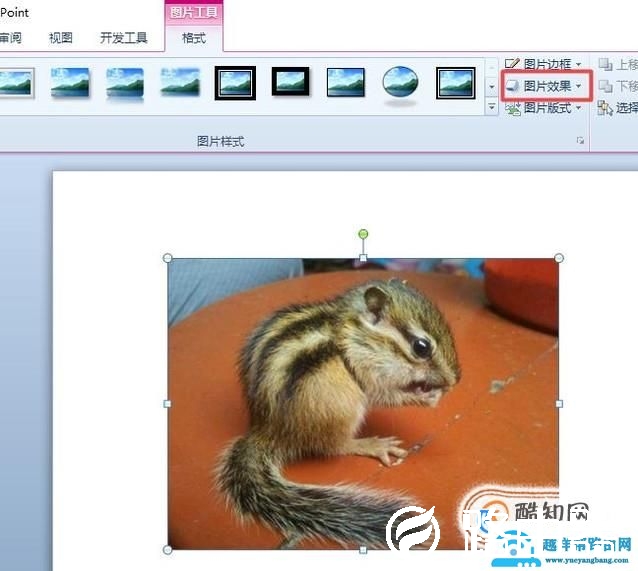Show previous row of picture styles
This screenshot has width=638, height=571.
point(492,67)
